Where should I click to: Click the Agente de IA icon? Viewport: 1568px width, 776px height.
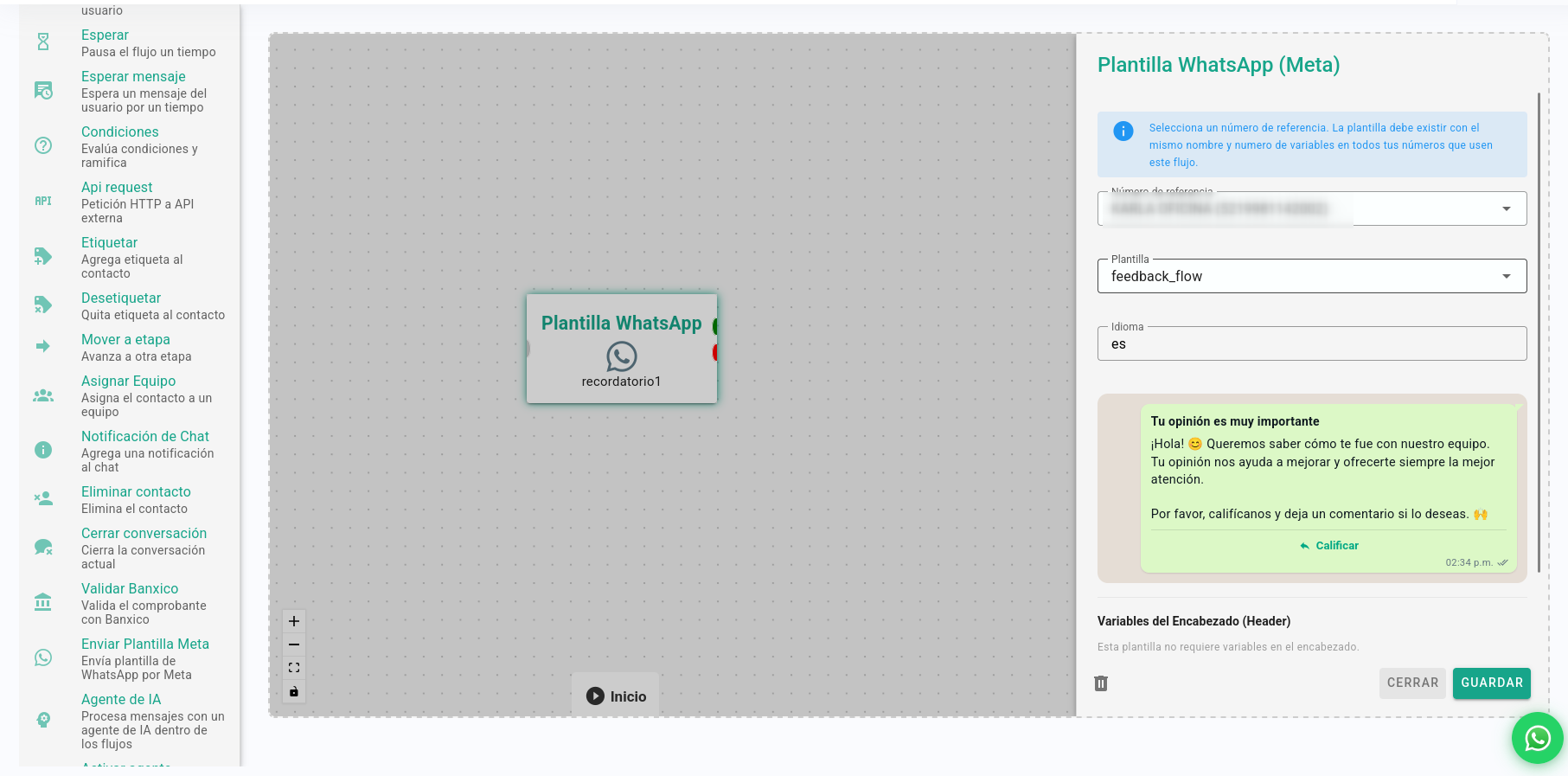click(x=43, y=720)
